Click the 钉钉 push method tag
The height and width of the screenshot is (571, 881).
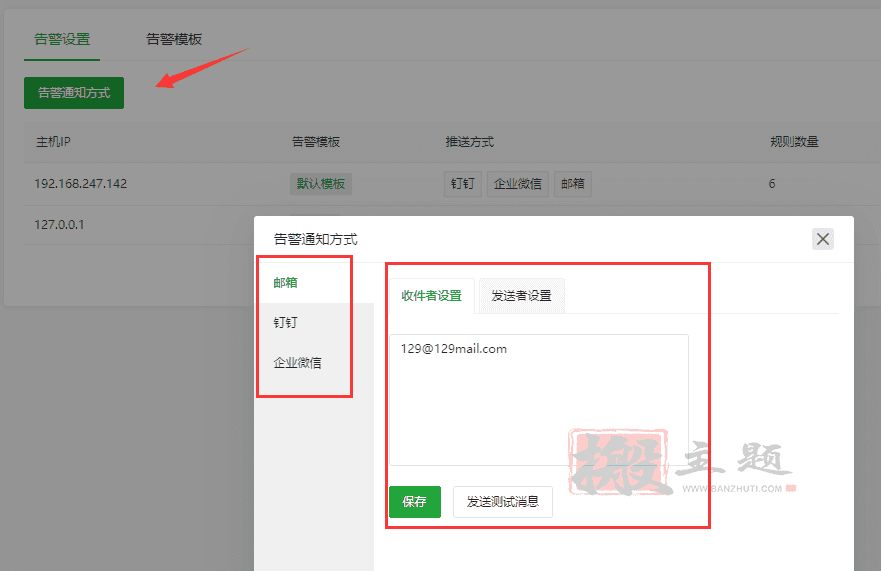[462, 184]
